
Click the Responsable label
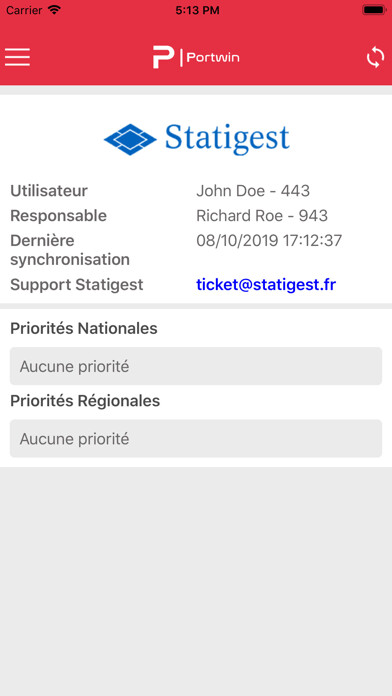pos(59,216)
